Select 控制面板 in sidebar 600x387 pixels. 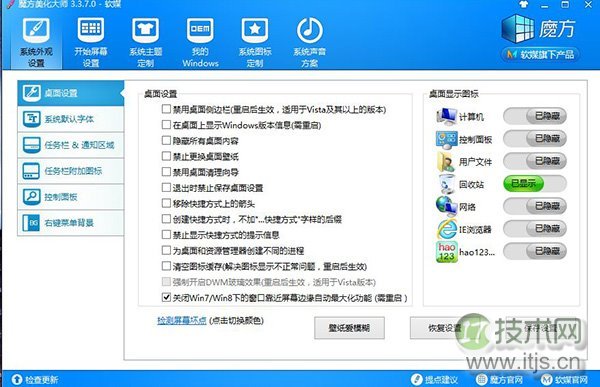point(71,197)
